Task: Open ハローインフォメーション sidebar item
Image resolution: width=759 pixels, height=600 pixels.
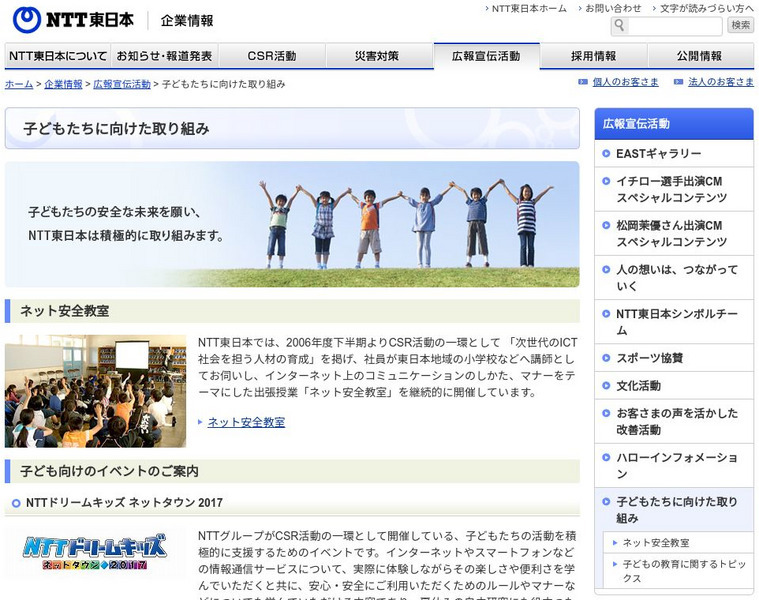Action: pyautogui.click(x=674, y=465)
